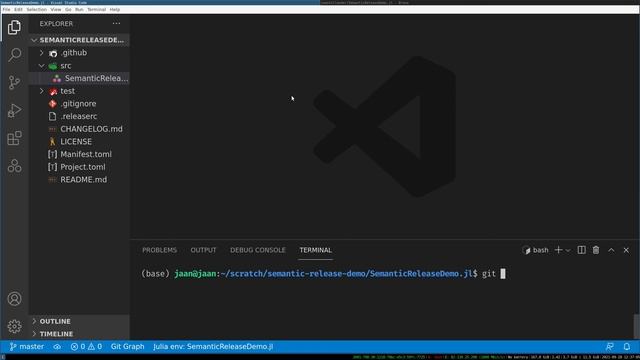Split the terminal panel

click(581, 250)
